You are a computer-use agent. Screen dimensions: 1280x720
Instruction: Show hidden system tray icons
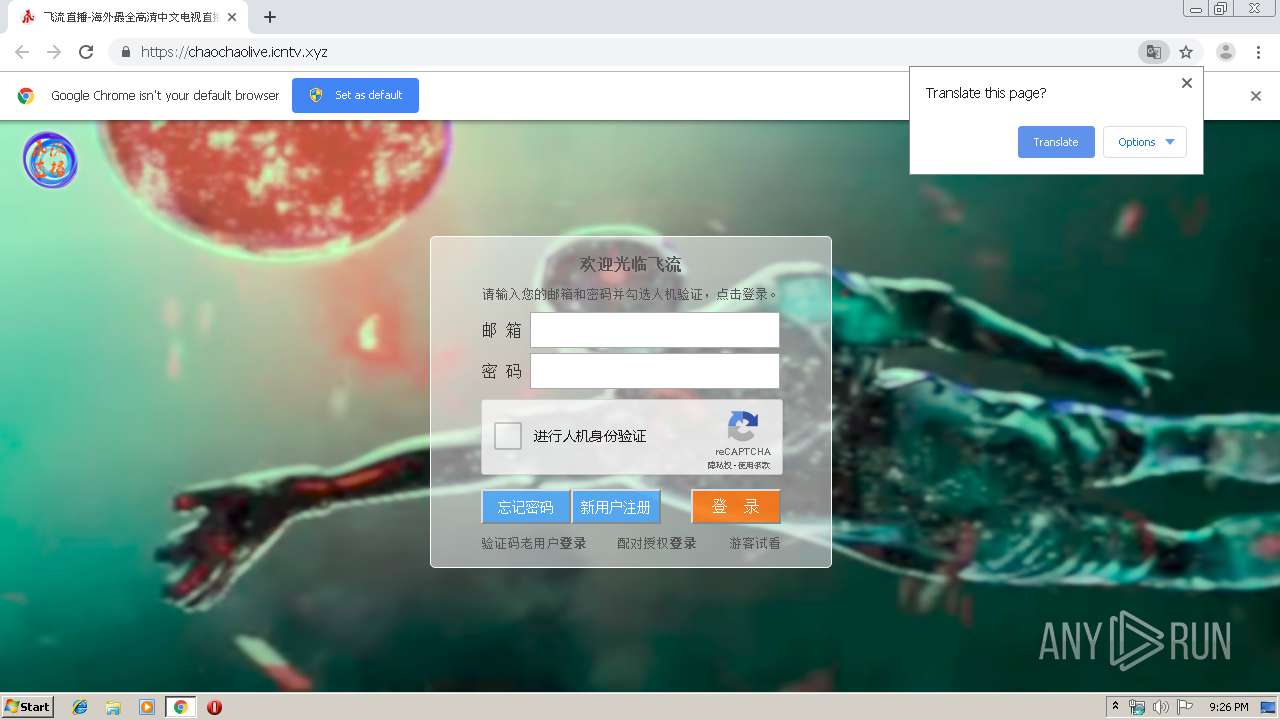[1115, 707]
